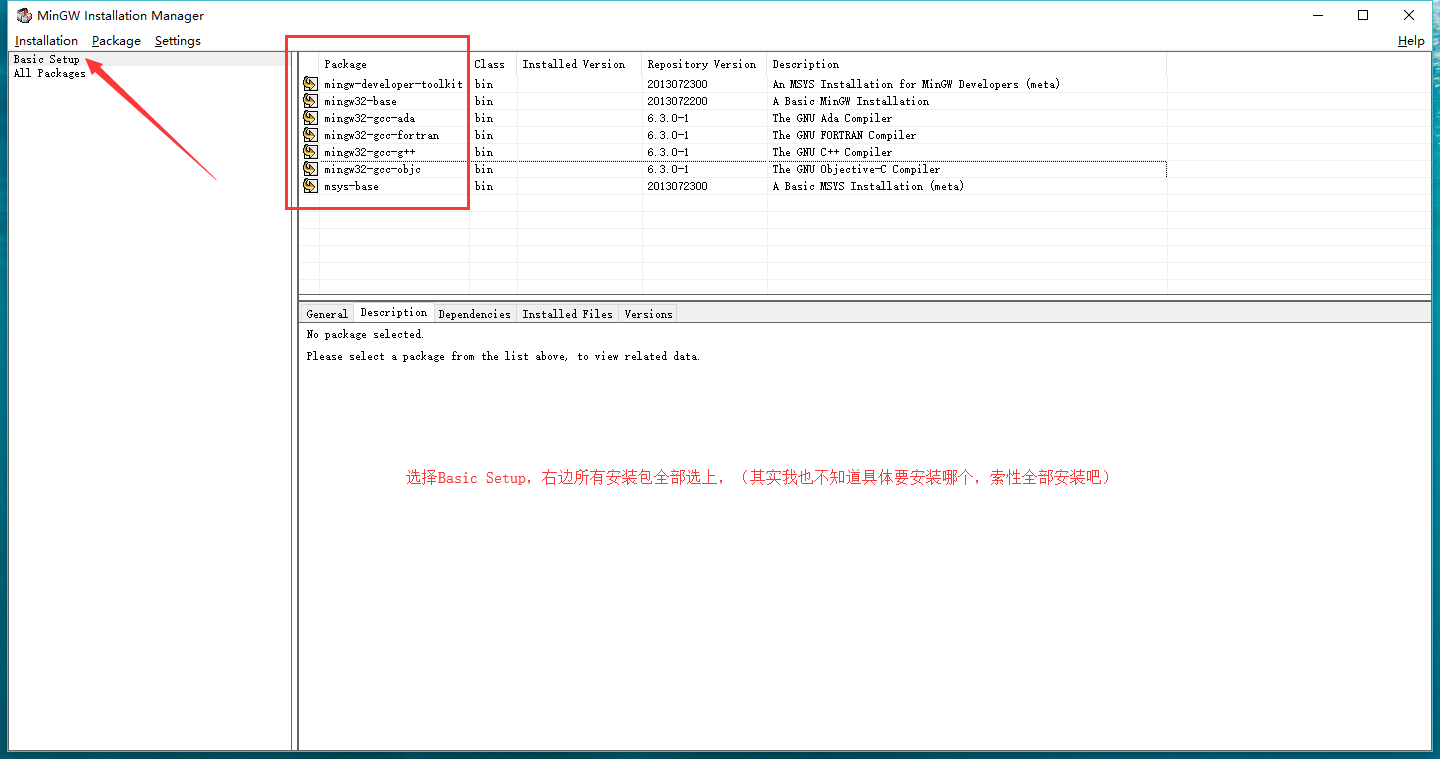Switch to the Description tab
The image size is (1440, 759).
tap(394, 312)
